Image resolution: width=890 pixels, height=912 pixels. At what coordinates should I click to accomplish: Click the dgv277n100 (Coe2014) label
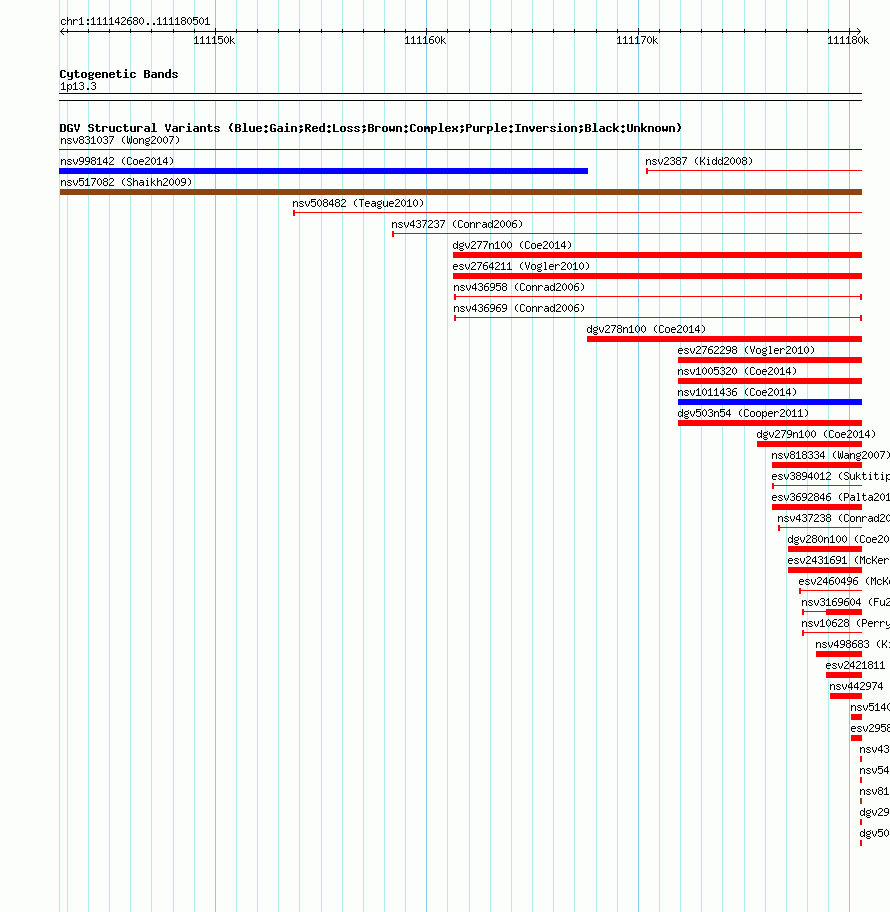(x=512, y=245)
